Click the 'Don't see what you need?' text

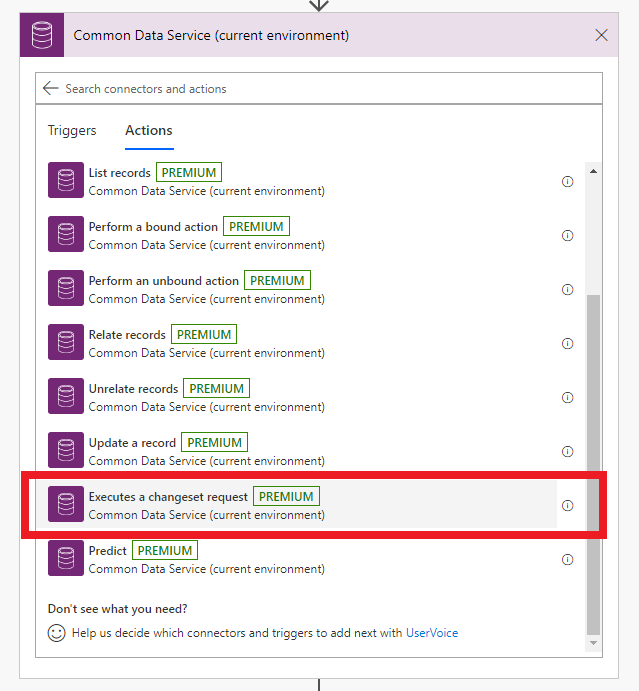click(117, 609)
